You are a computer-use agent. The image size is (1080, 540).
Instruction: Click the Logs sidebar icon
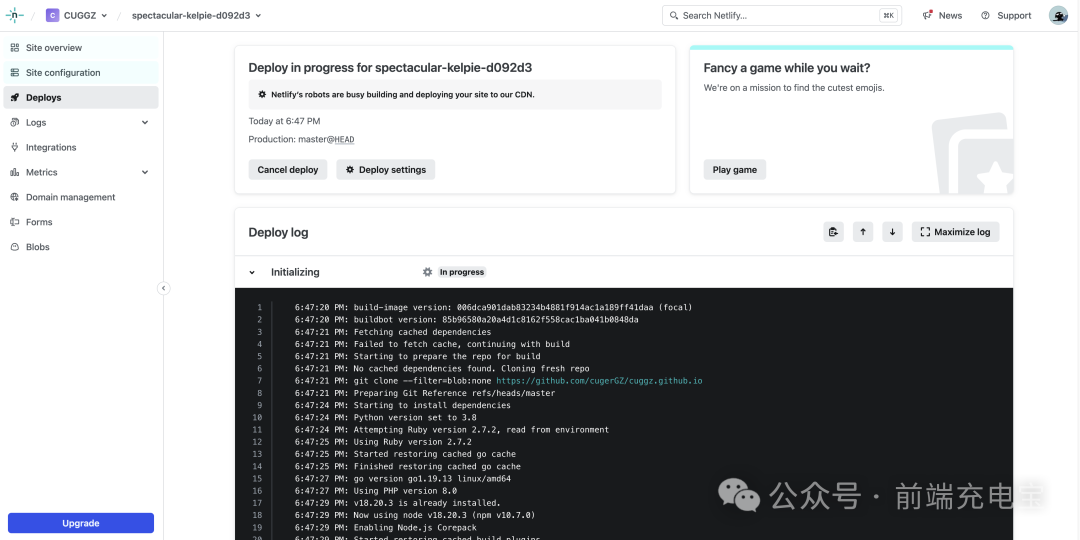coord(14,123)
